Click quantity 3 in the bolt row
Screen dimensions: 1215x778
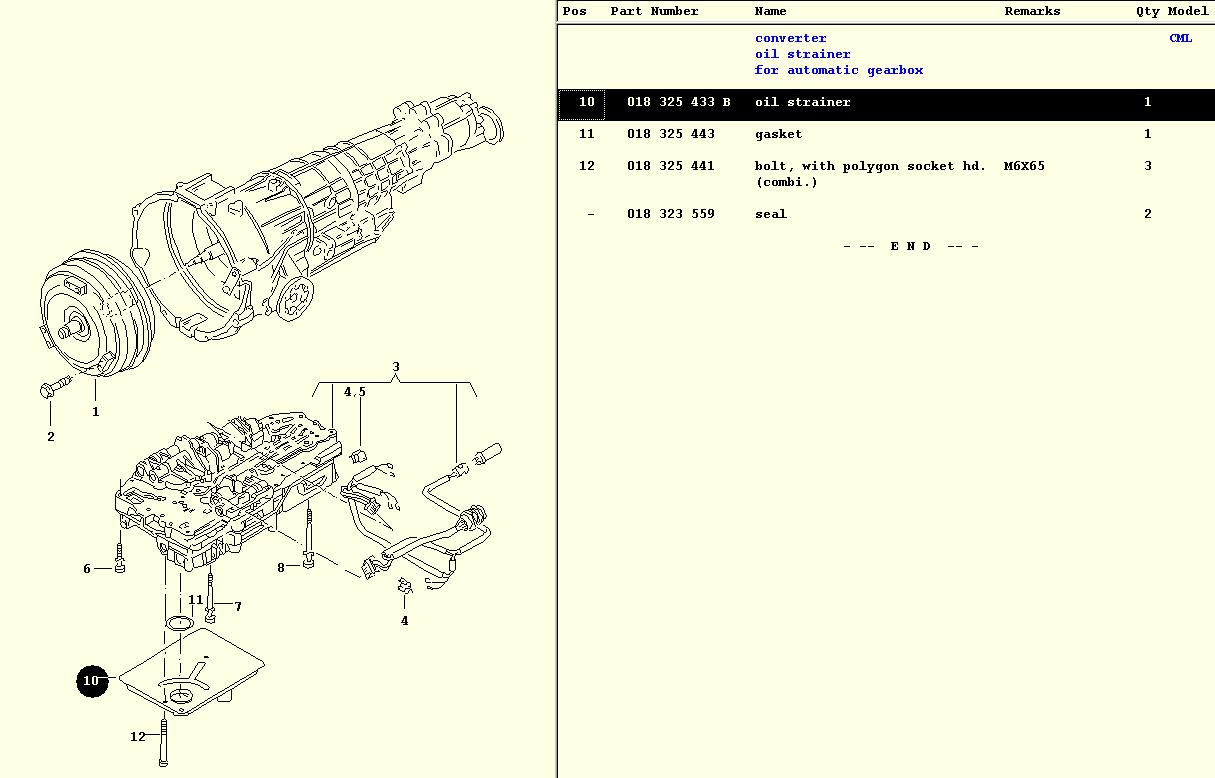click(1148, 166)
